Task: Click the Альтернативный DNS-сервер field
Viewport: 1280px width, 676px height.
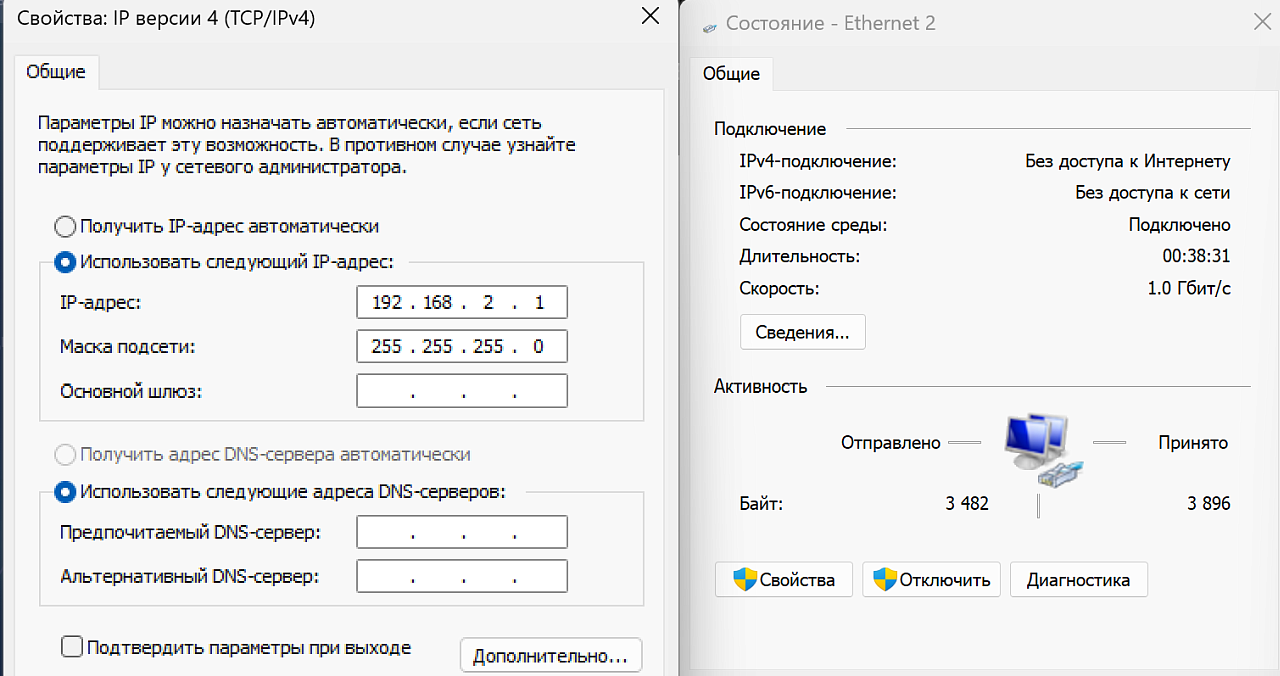Action: pos(461,576)
